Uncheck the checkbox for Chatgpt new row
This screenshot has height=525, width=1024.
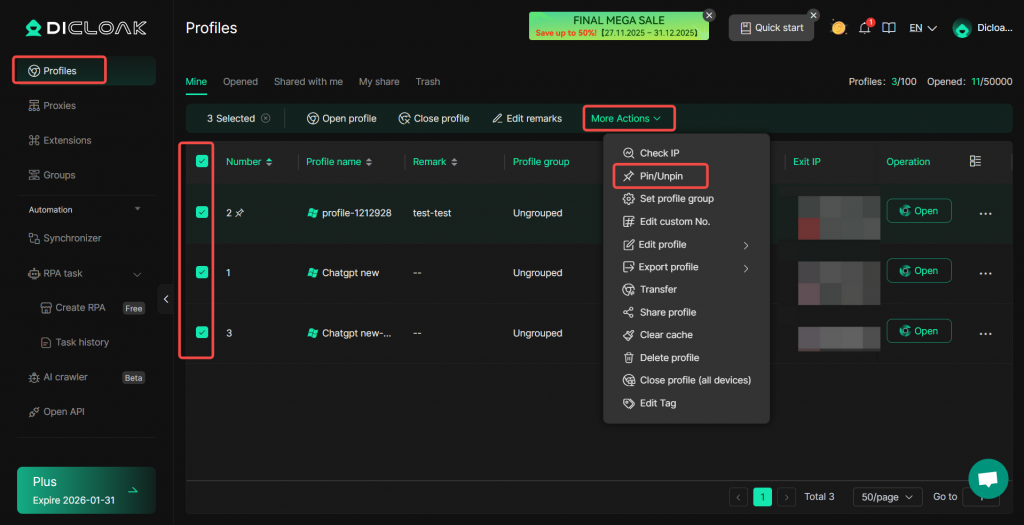pyautogui.click(x=202, y=272)
